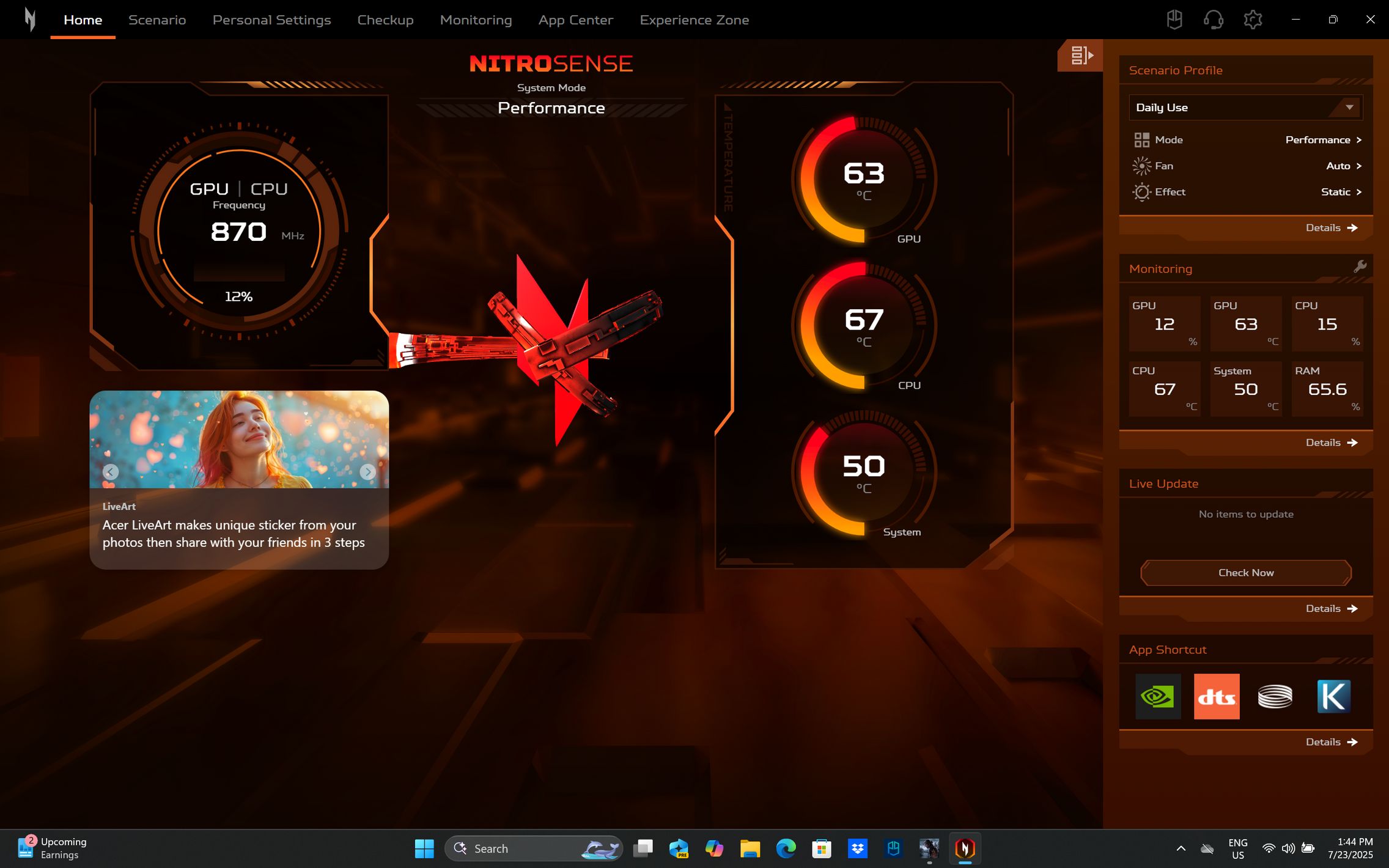This screenshot has height=868, width=1389.
Task: Open Scenario Profile Details
Action: click(1331, 227)
